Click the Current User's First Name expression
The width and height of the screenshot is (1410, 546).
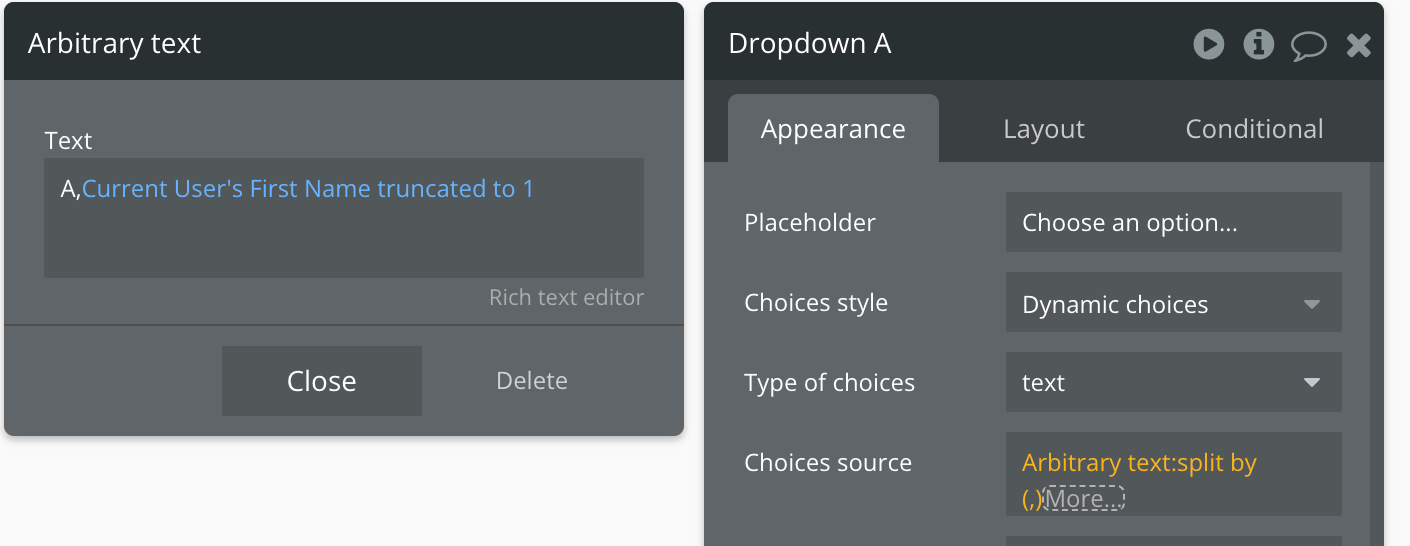point(308,189)
